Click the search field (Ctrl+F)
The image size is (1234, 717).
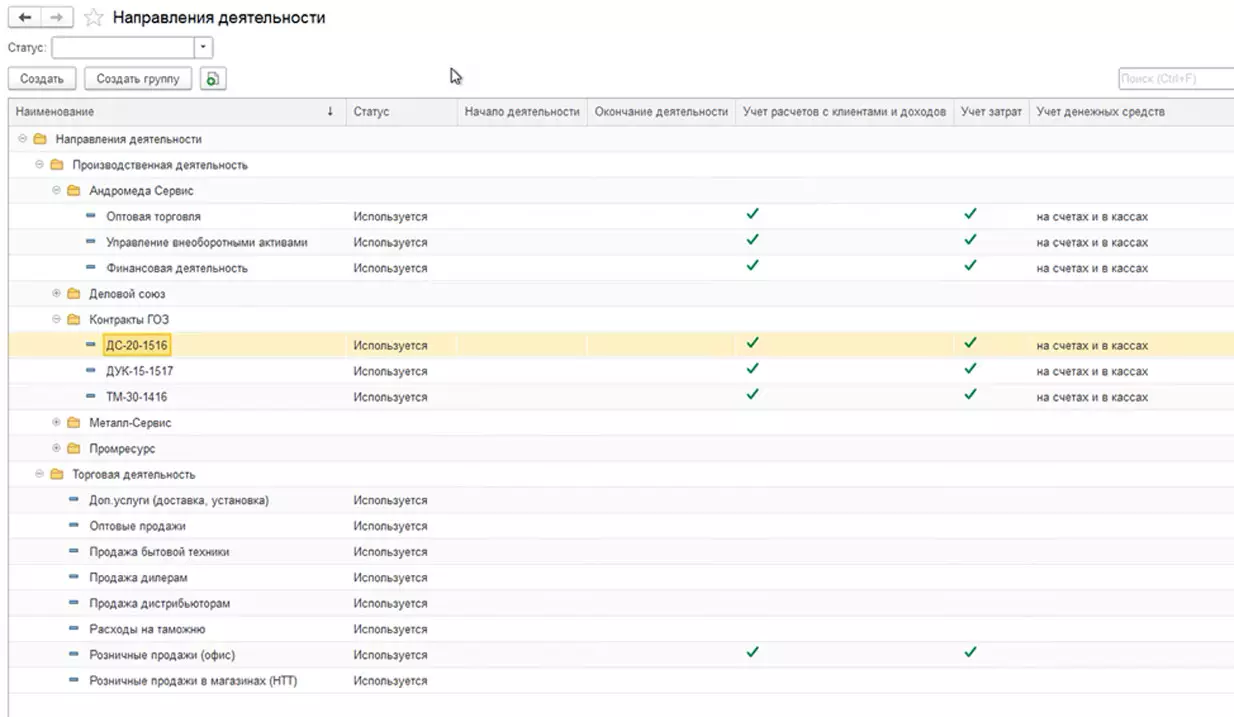1174,79
